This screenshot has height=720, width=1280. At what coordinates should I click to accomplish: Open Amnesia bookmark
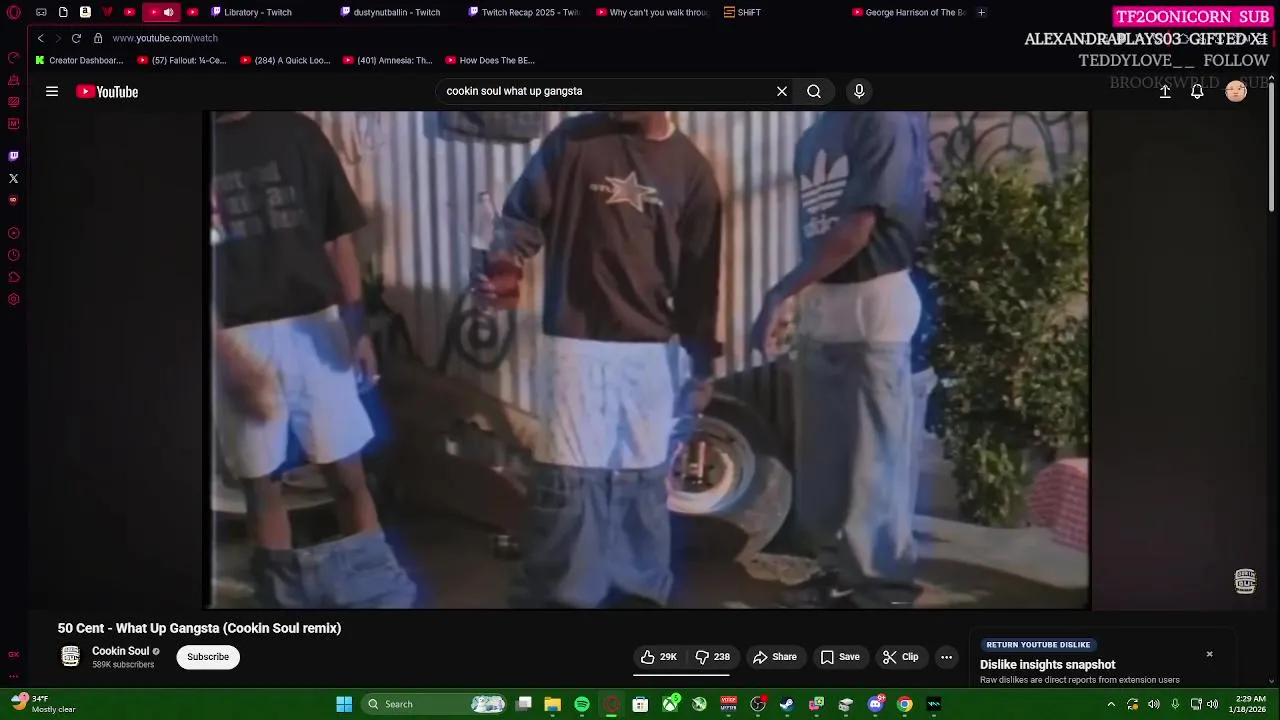click(387, 60)
